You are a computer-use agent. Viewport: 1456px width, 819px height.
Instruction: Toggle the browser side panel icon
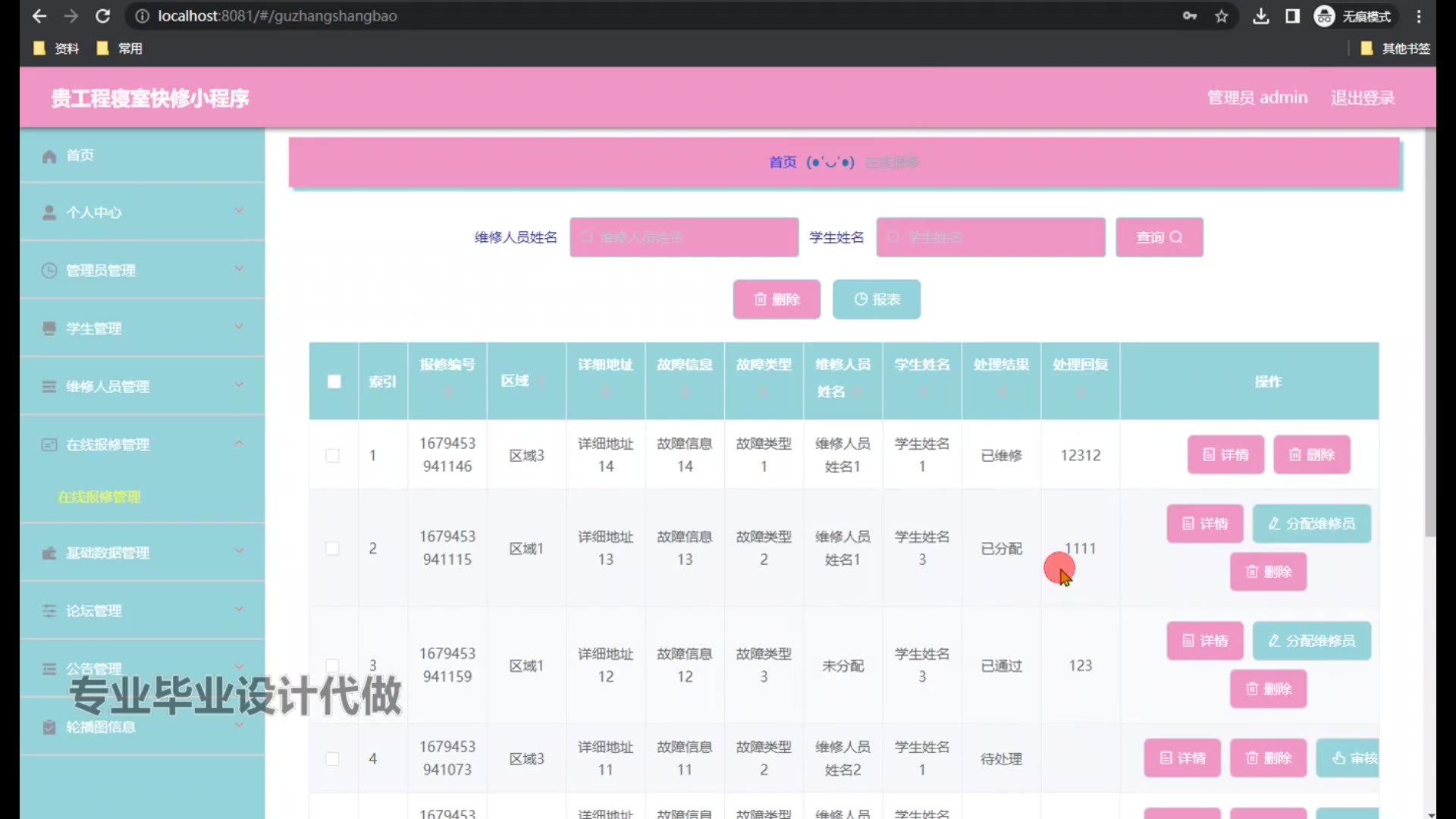pos(1293,16)
